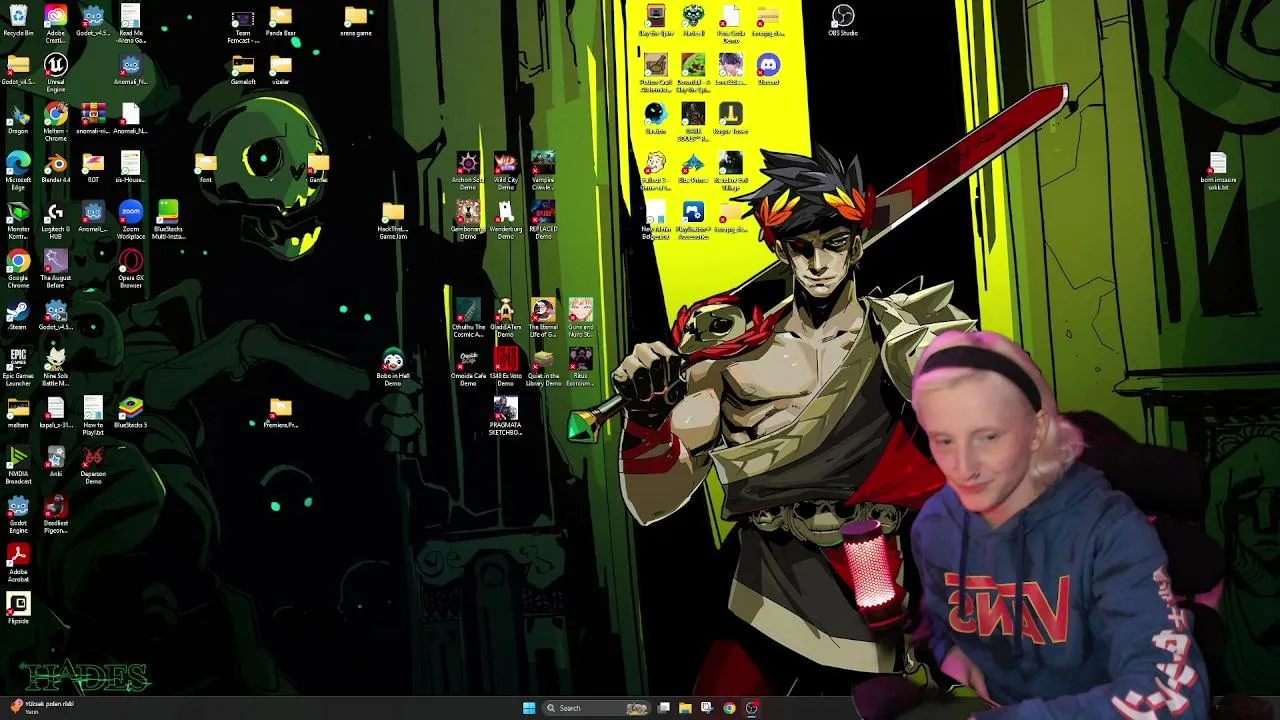Open Wonderburg Demo icon
Viewport: 1280px width, 720px height.
(506, 219)
